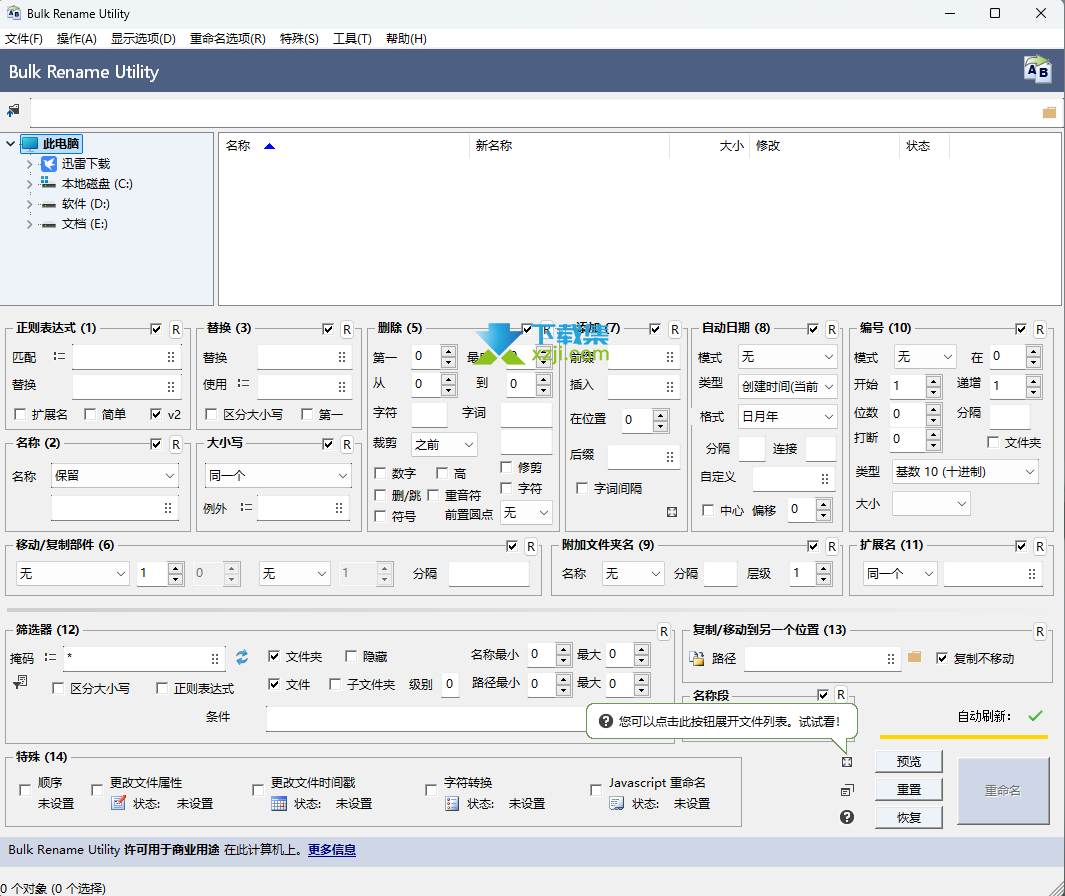Open the 文件(F) menu

pyautogui.click(x=24, y=39)
